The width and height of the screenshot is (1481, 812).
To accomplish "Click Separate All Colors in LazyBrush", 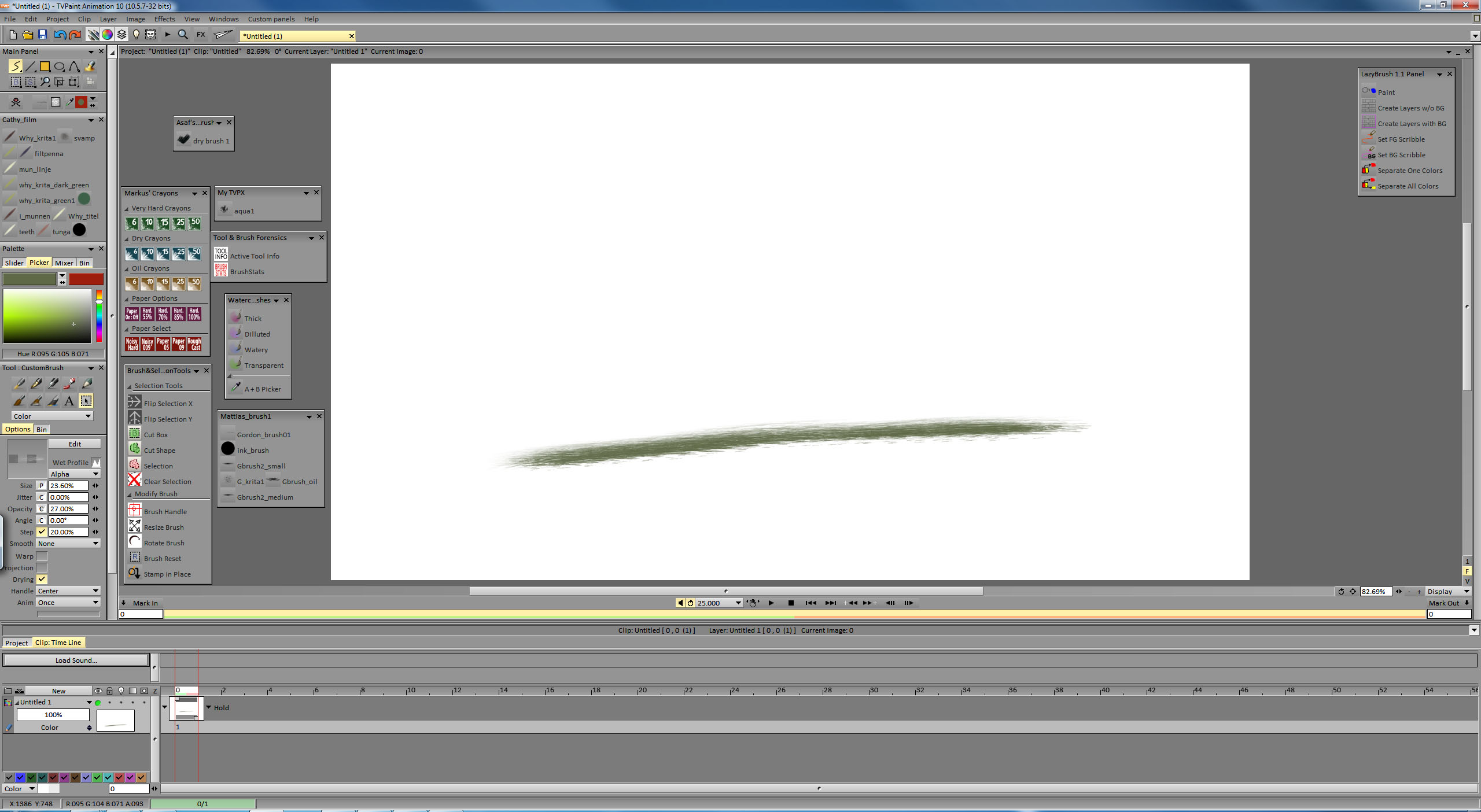I will [x=1400, y=186].
